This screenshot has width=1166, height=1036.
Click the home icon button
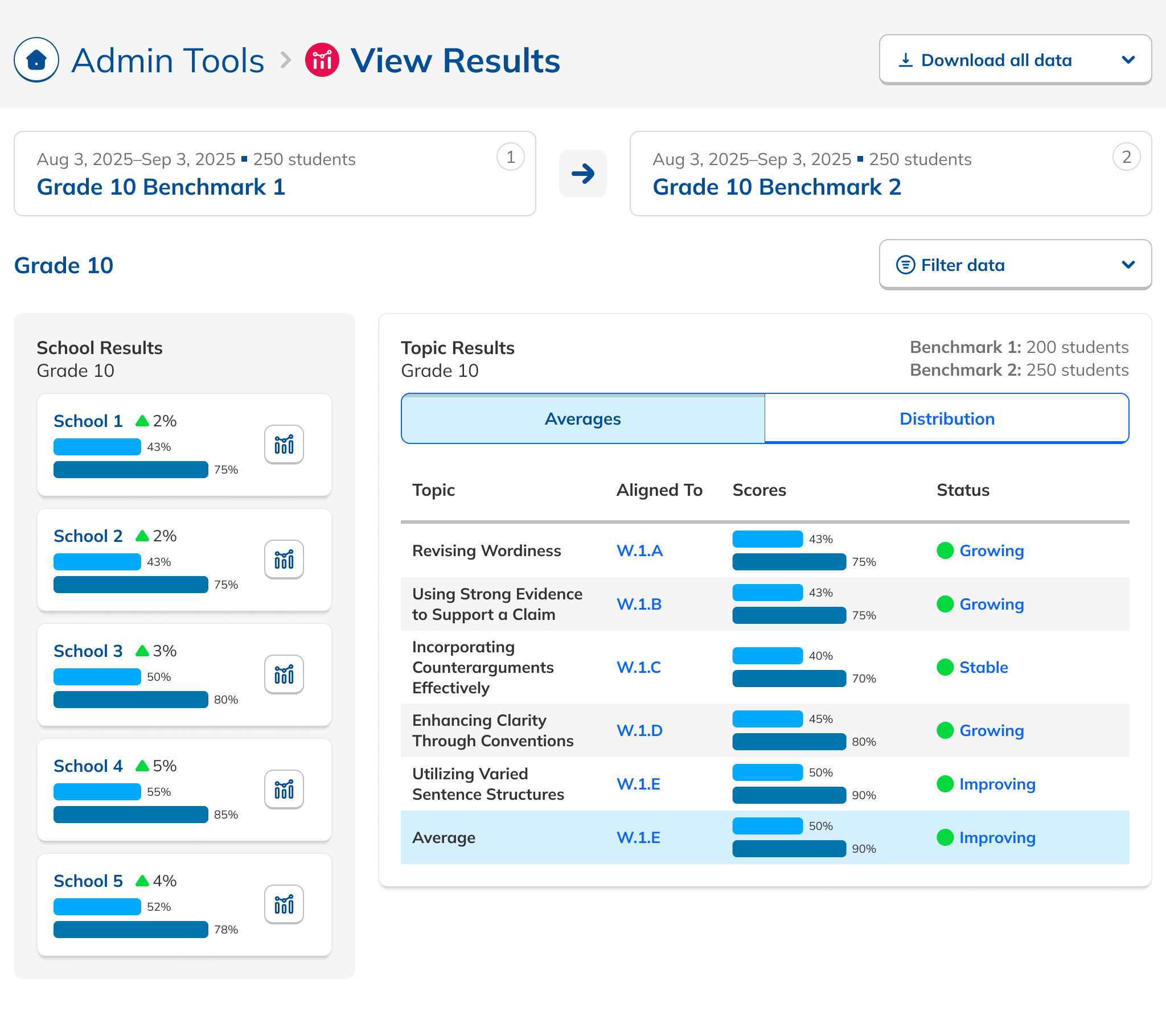pos(36,60)
